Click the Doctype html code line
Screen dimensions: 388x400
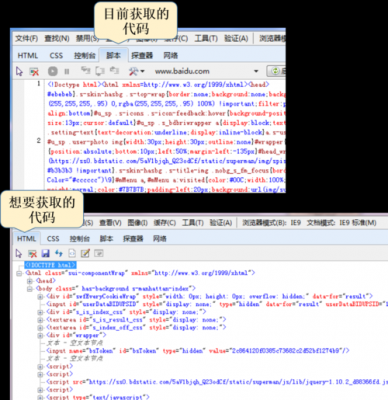[x=158, y=85]
